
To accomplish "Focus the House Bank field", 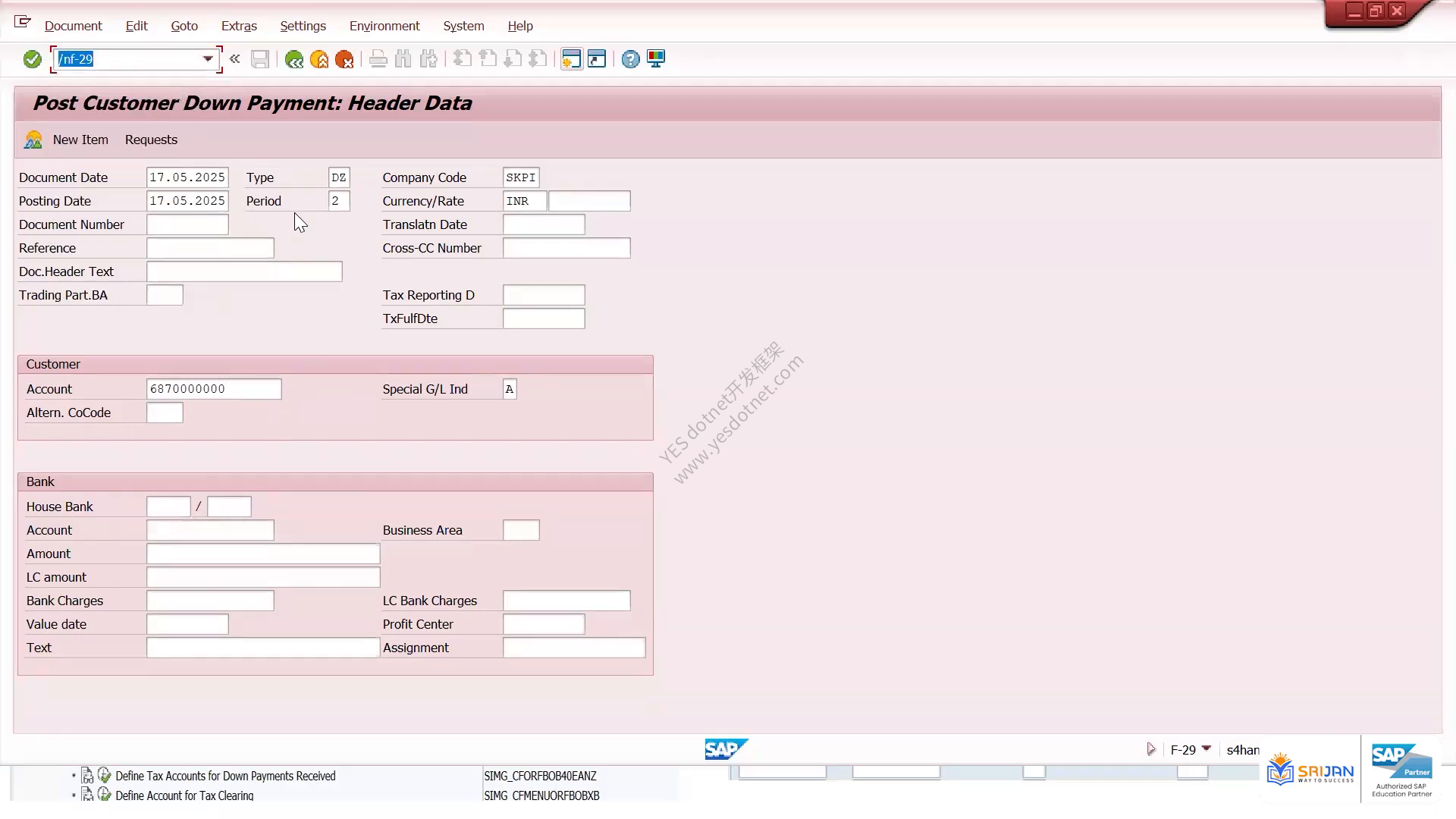I will point(168,507).
